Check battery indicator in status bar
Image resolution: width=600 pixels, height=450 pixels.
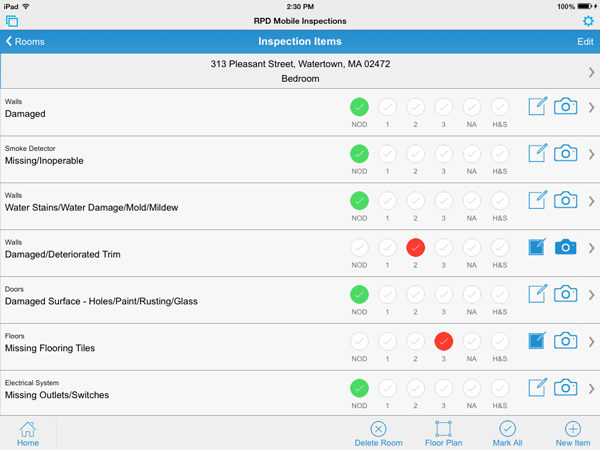tap(585, 7)
